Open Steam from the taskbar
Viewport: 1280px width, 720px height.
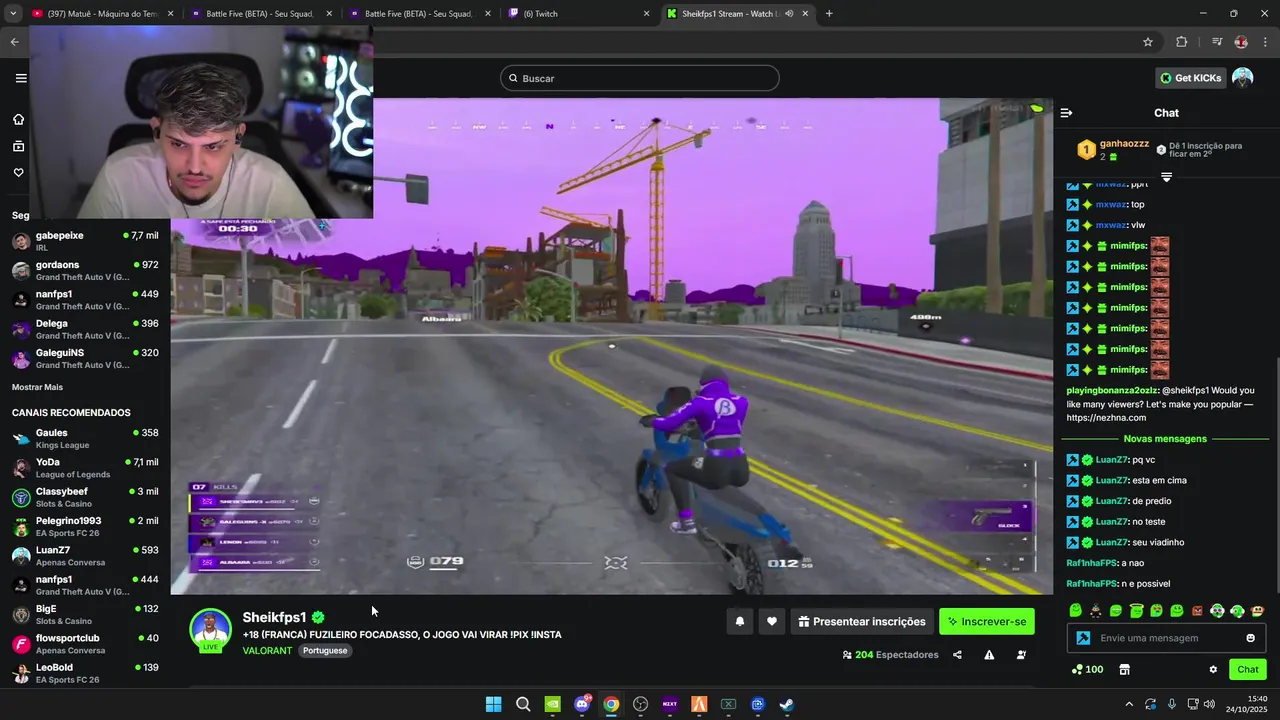coord(787,704)
